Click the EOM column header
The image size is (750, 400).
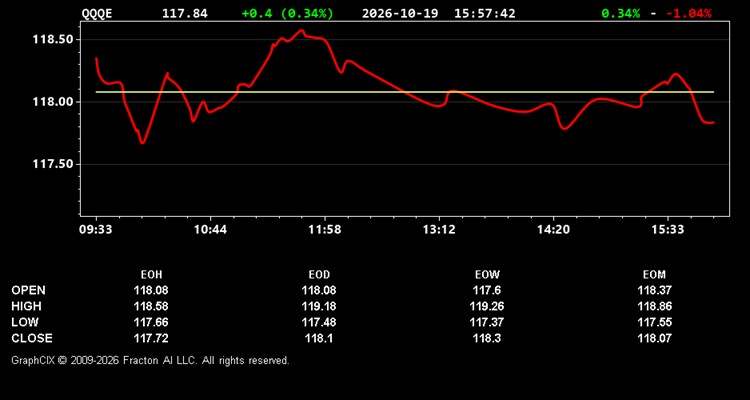point(654,275)
